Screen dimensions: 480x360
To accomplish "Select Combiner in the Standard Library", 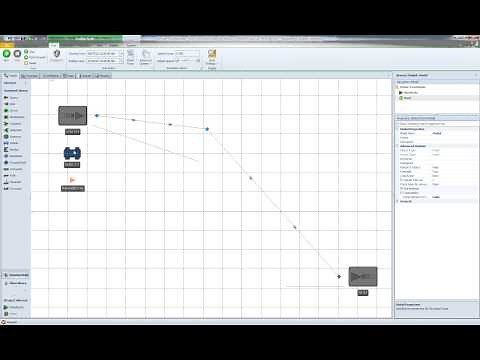I will [13, 123].
